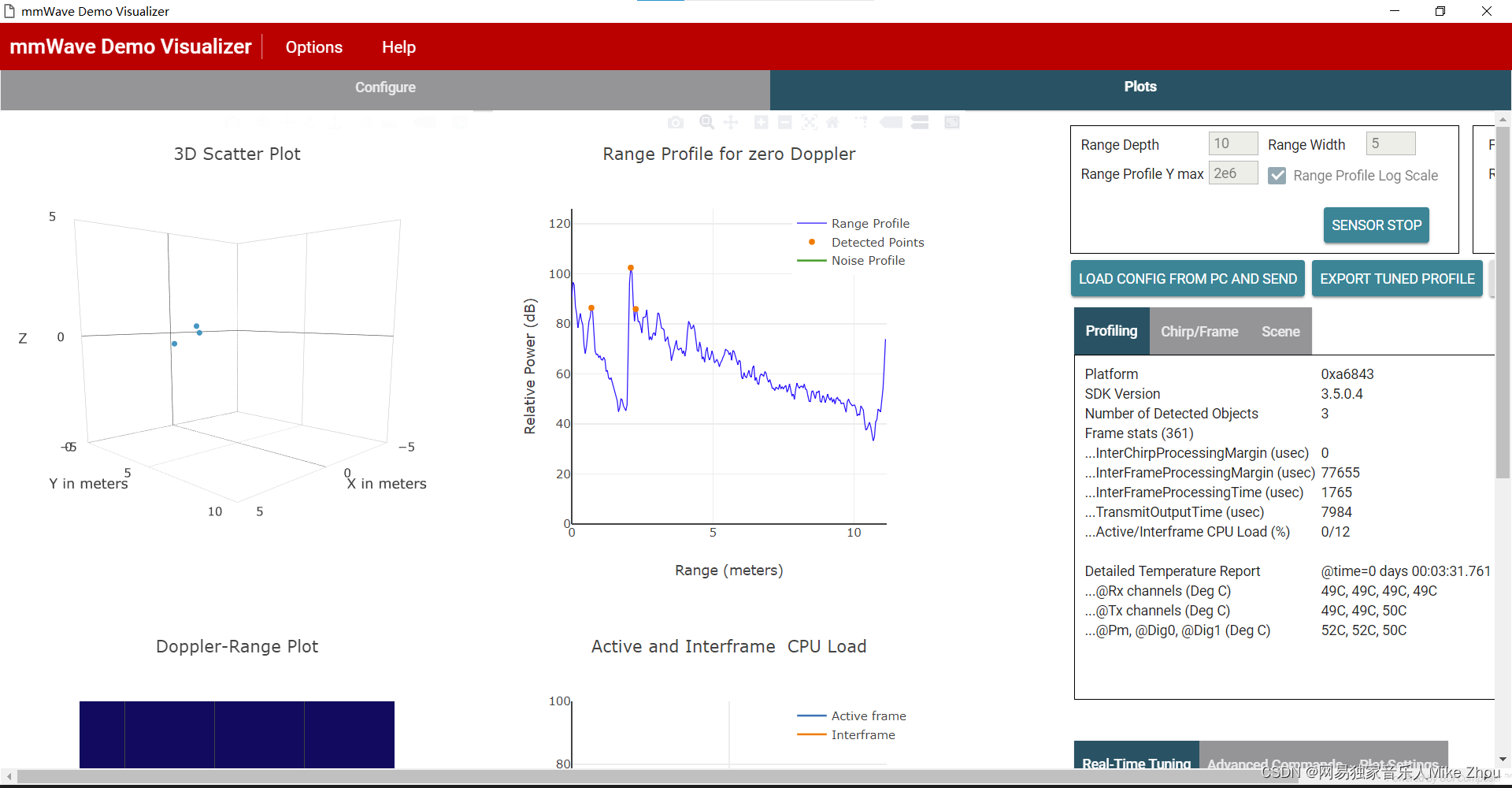Select the Pan arrows tool

(x=731, y=122)
